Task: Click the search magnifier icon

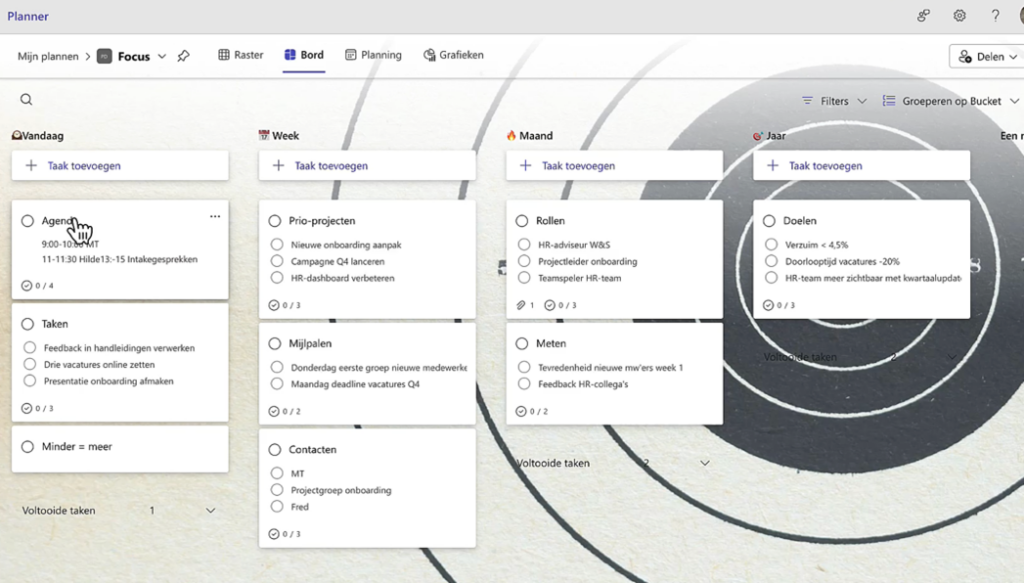Action: (27, 100)
